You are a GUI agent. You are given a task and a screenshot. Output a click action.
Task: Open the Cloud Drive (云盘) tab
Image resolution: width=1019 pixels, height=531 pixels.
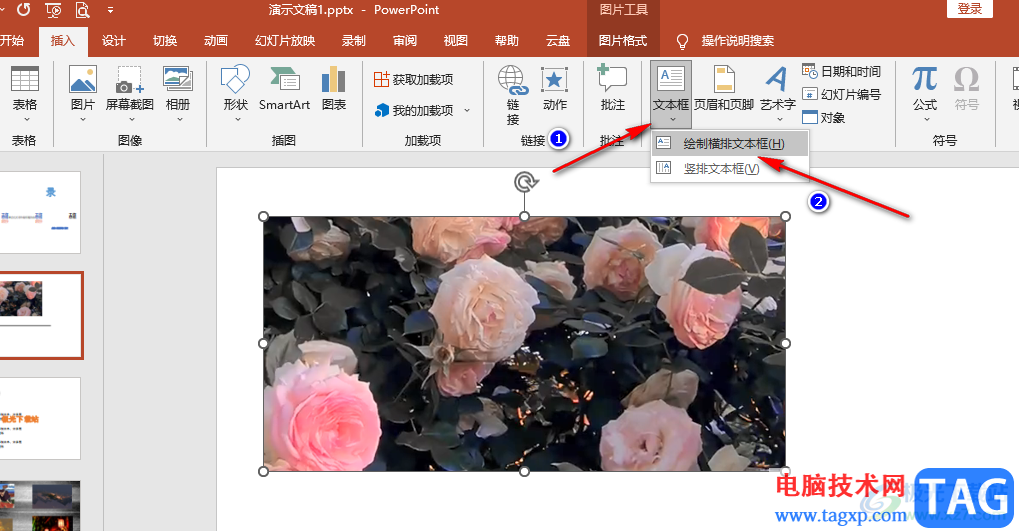coord(558,41)
